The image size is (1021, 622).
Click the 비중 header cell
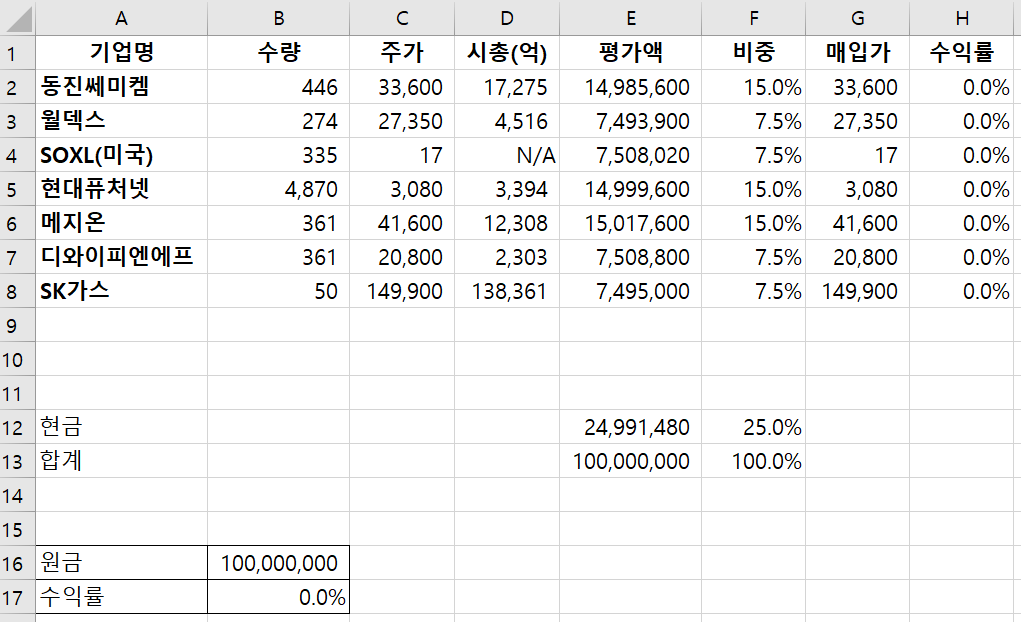click(x=753, y=53)
